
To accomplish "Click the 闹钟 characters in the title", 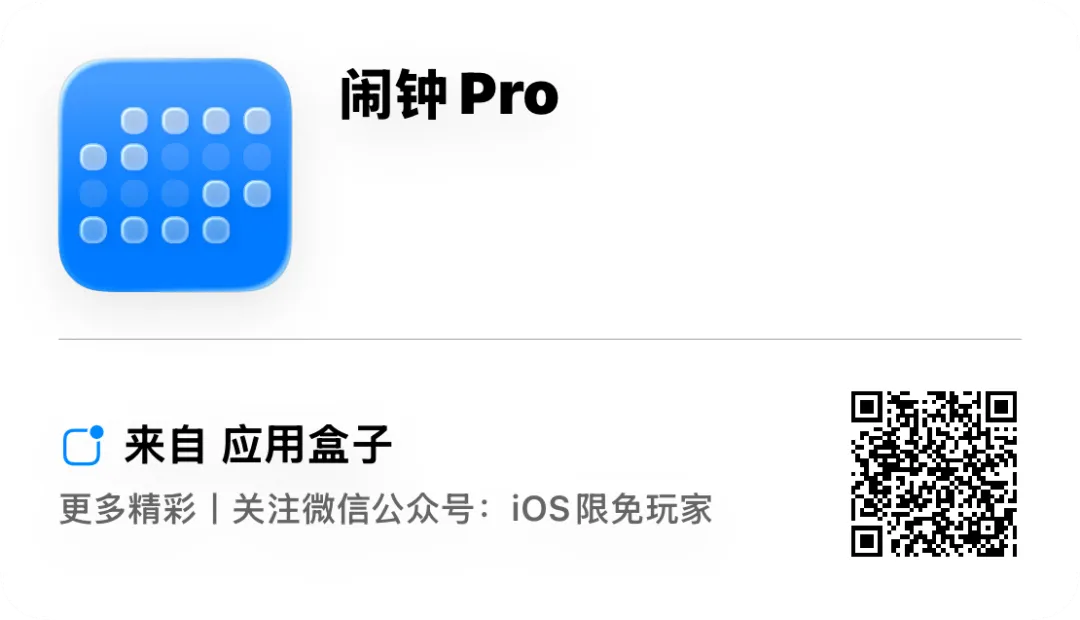I will click(x=394, y=95).
